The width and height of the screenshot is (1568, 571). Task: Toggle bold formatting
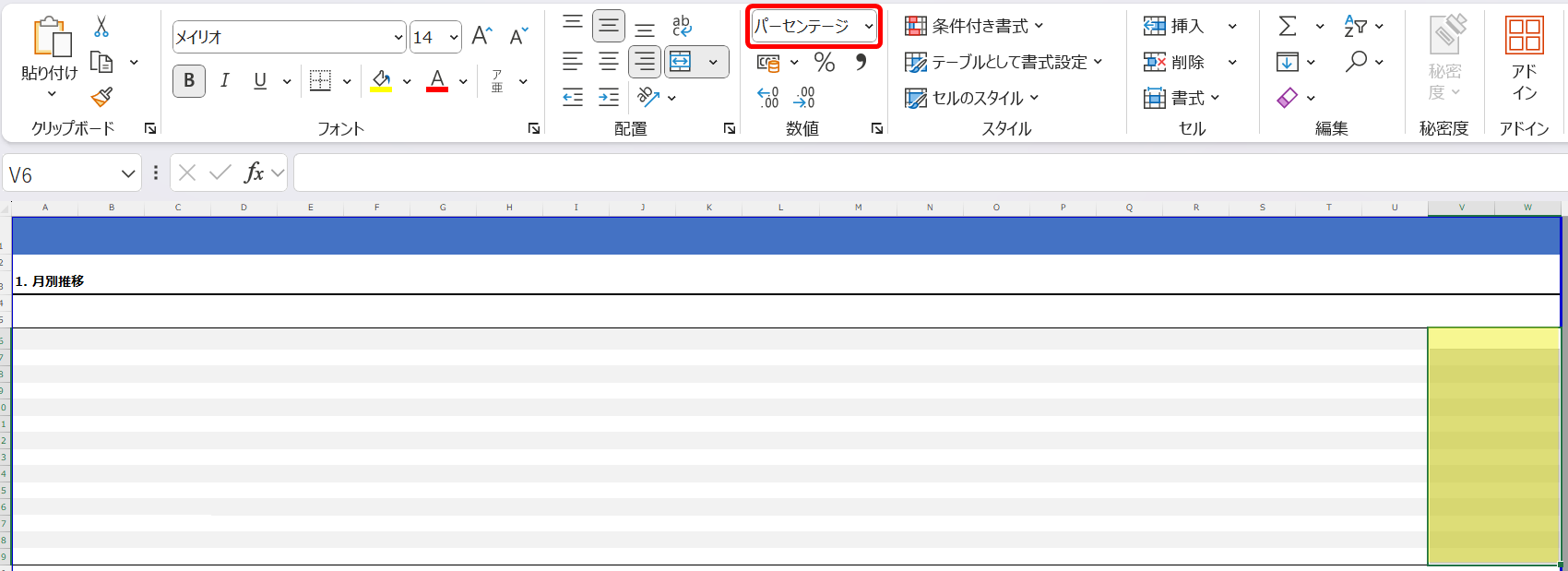(189, 81)
